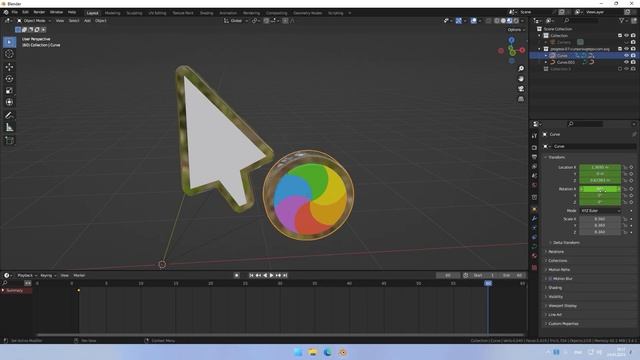Viewport: 640px width, 360px height.
Task: Toggle viewport visibility of Collection
Action: point(627,36)
